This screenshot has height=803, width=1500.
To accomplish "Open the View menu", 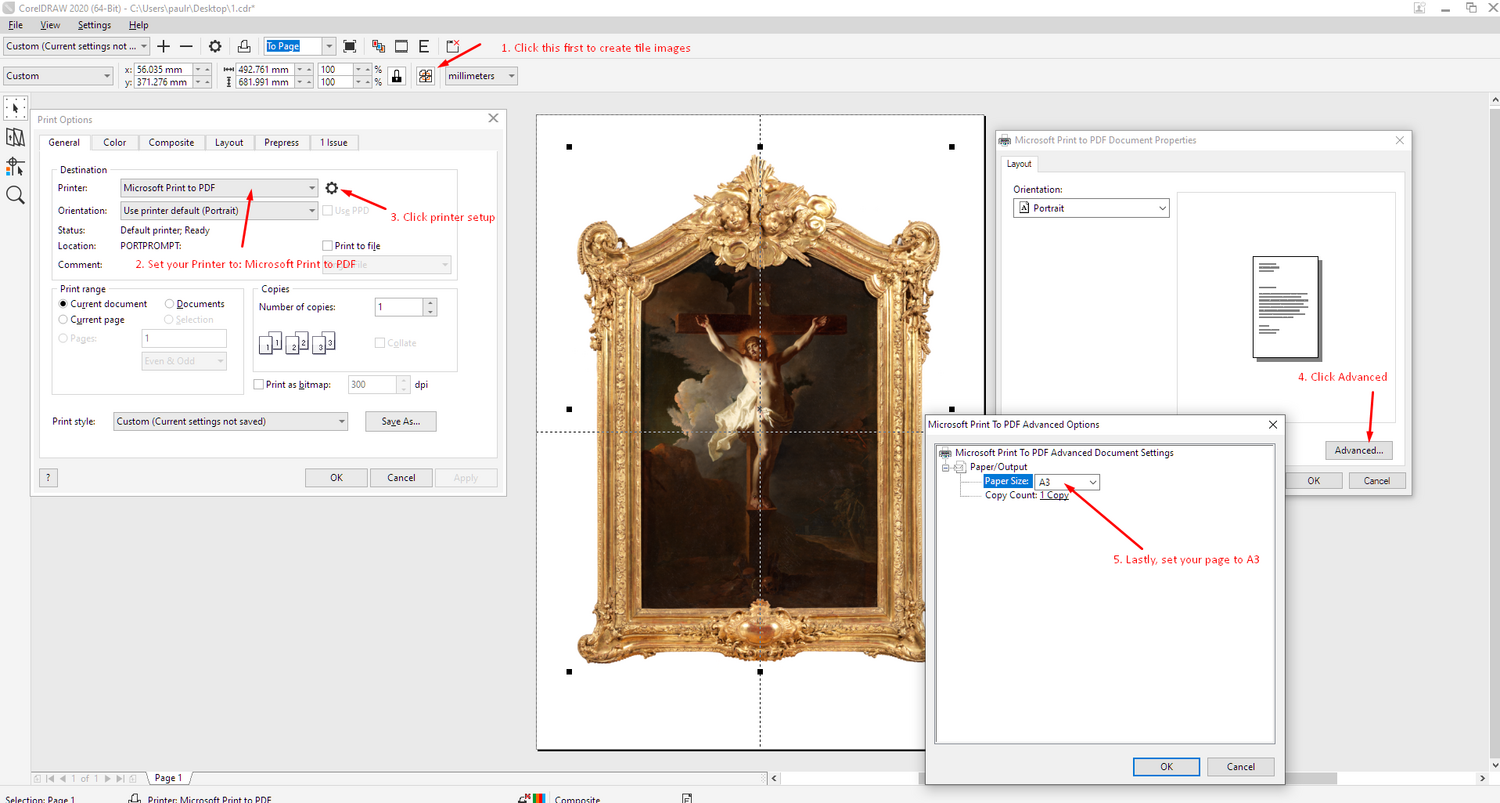I will click(x=50, y=25).
